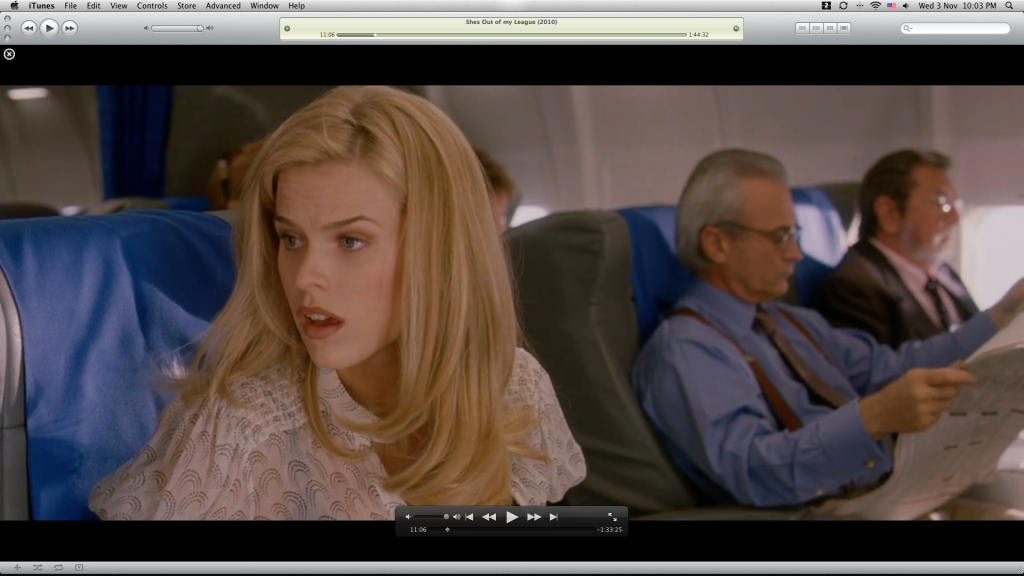This screenshot has width=1024, height=576.
Task: Skip to previous chapter in overlay controller
Action: pyautogui.click(x=469, y=517)
